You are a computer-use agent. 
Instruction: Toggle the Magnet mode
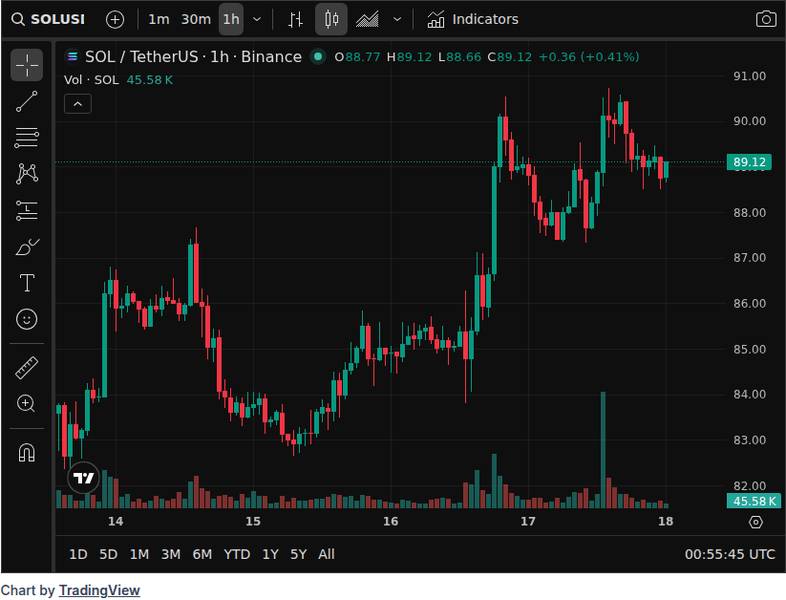27,452
